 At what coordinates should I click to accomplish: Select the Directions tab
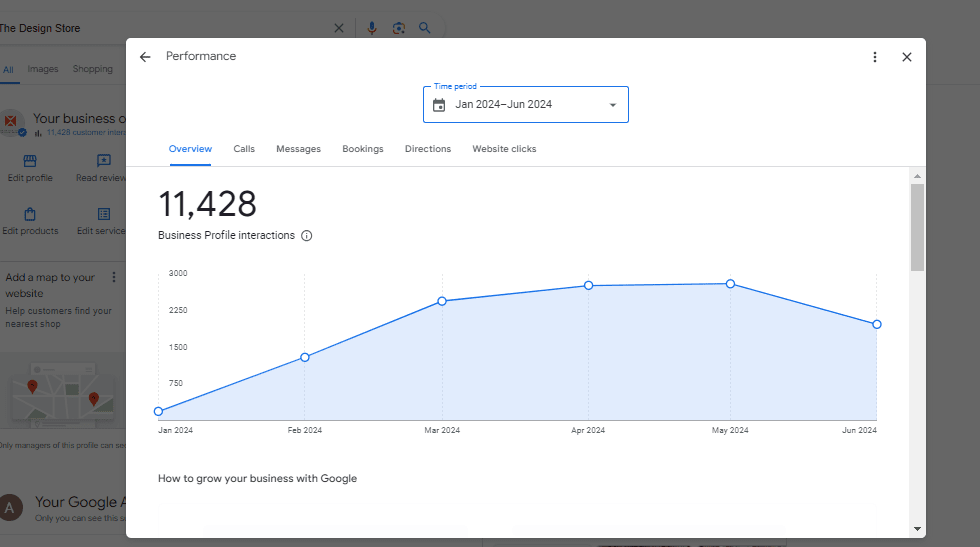(428, 149)
